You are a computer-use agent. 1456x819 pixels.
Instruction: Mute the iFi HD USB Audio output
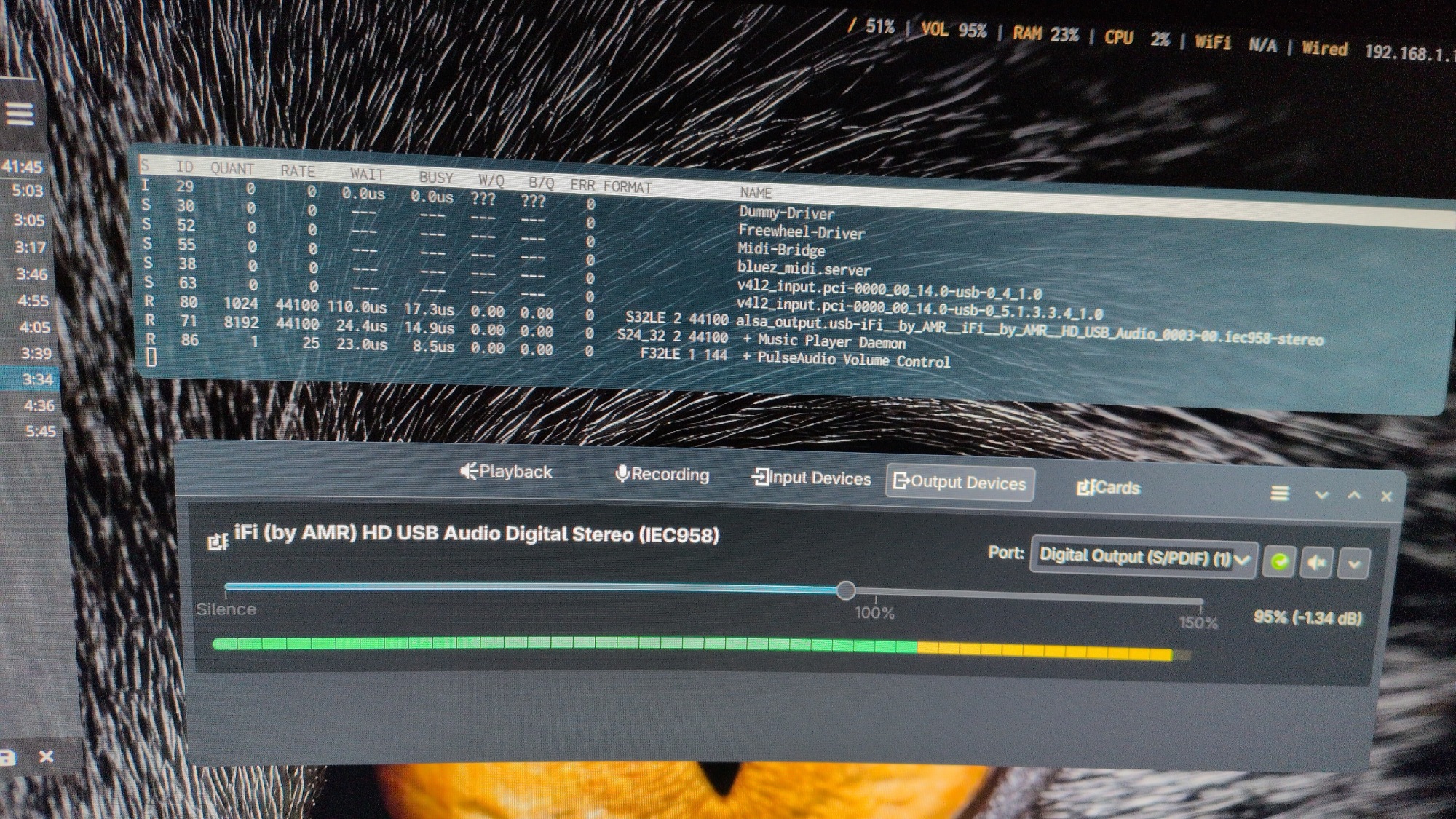pyautogui.click(x=1316, y=562)
